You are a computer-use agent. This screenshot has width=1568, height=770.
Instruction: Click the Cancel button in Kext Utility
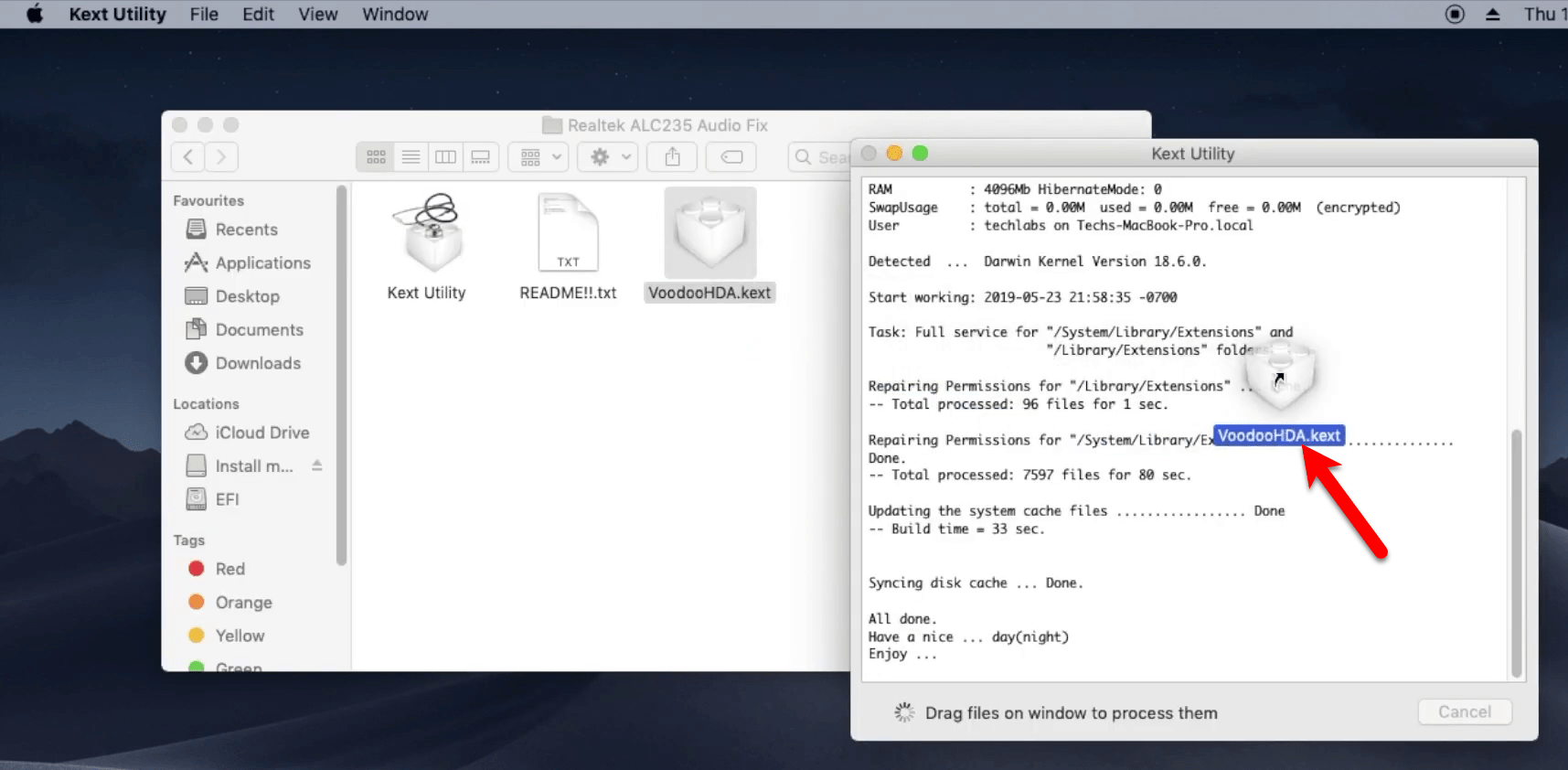pos(1465,711)
